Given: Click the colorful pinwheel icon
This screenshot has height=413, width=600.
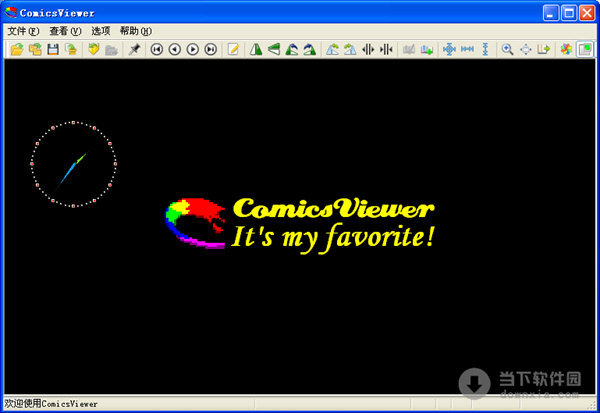Looking at the screenshot, I should 566,49.
